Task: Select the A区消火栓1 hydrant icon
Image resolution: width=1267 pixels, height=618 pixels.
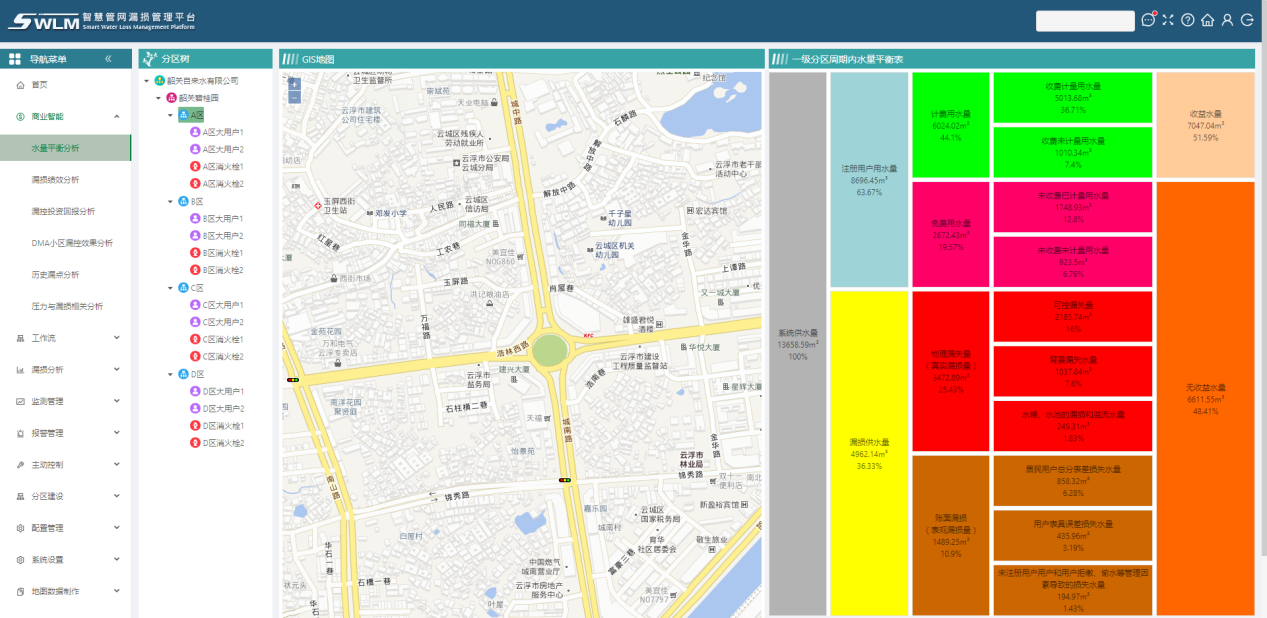Action: pos(195,167)
